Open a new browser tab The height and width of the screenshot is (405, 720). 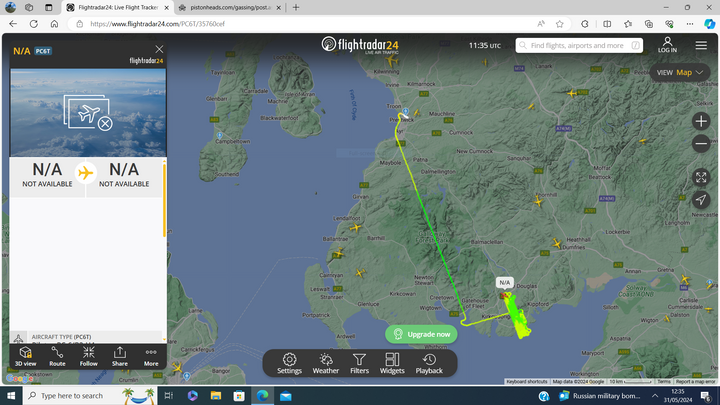pyautogui.click(x=296, y=8)
